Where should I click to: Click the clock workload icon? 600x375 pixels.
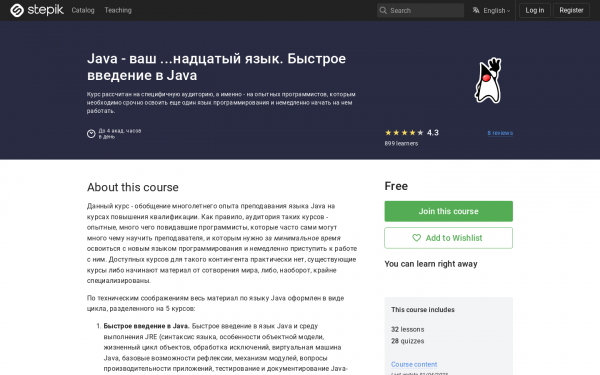pos(91,134)
